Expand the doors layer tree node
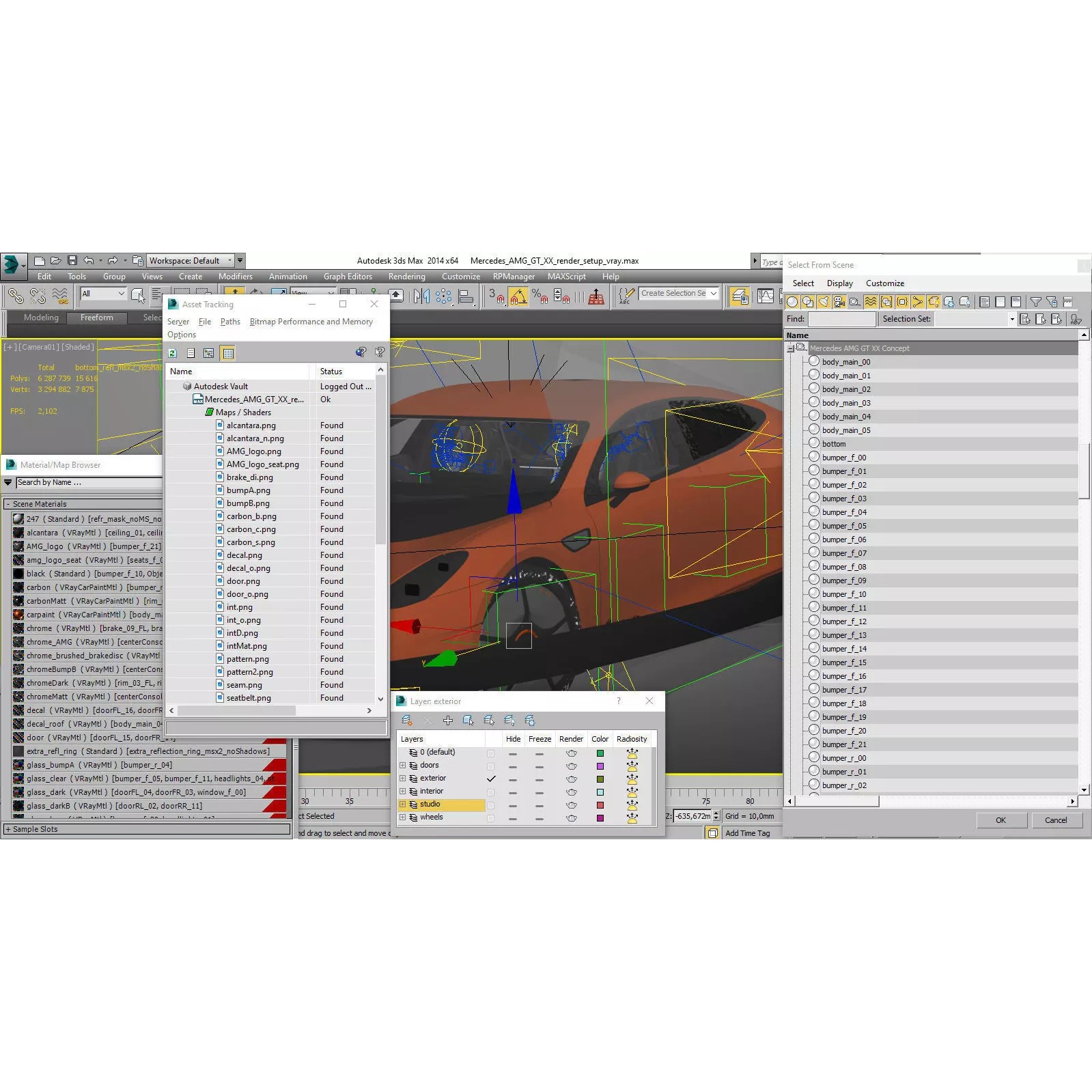Screen dimensions: 1092x1092 click(403, 766)
